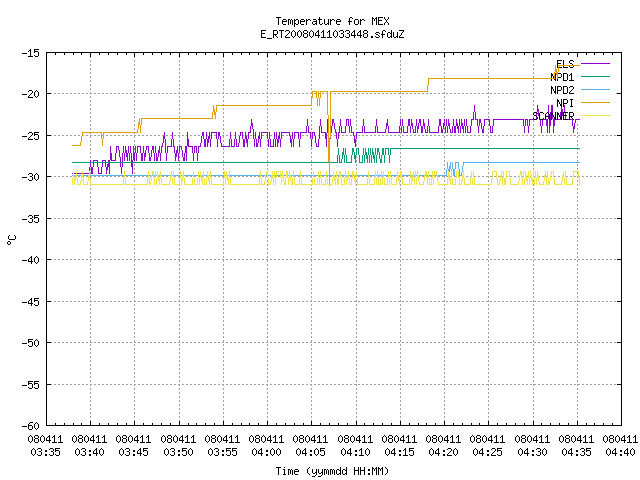Click the 080411 date label above 04:00
Viewport: 640px width, 480px height.
(x=267, y=439)
